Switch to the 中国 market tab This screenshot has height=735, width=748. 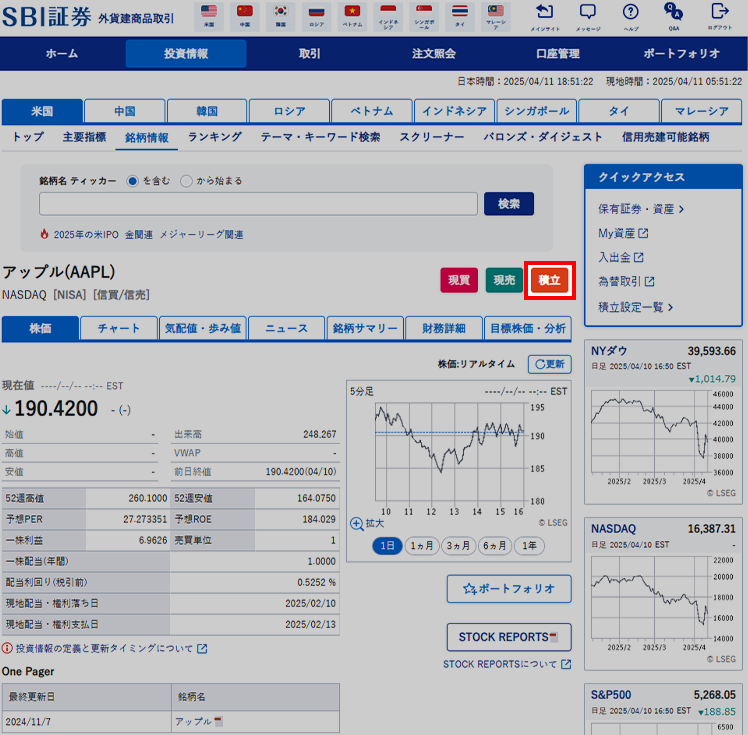125,111
